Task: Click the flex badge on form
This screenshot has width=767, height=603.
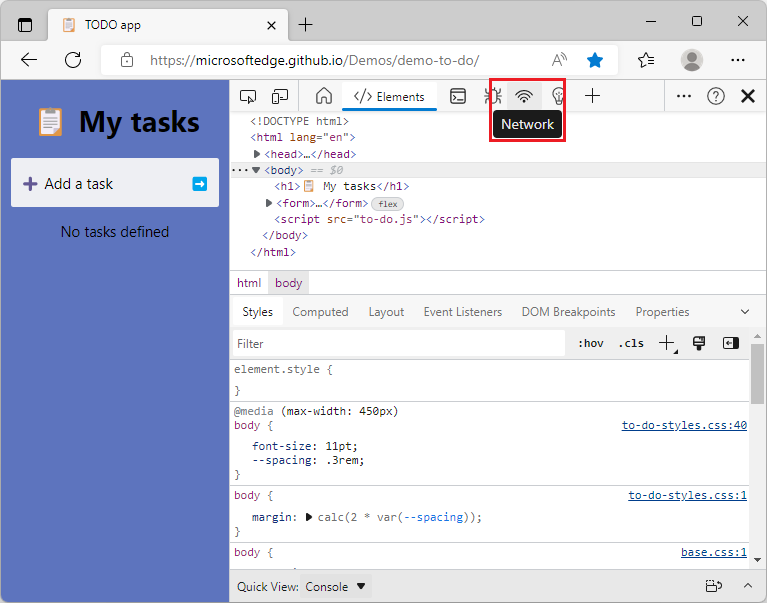Action: tap(387, 204)
